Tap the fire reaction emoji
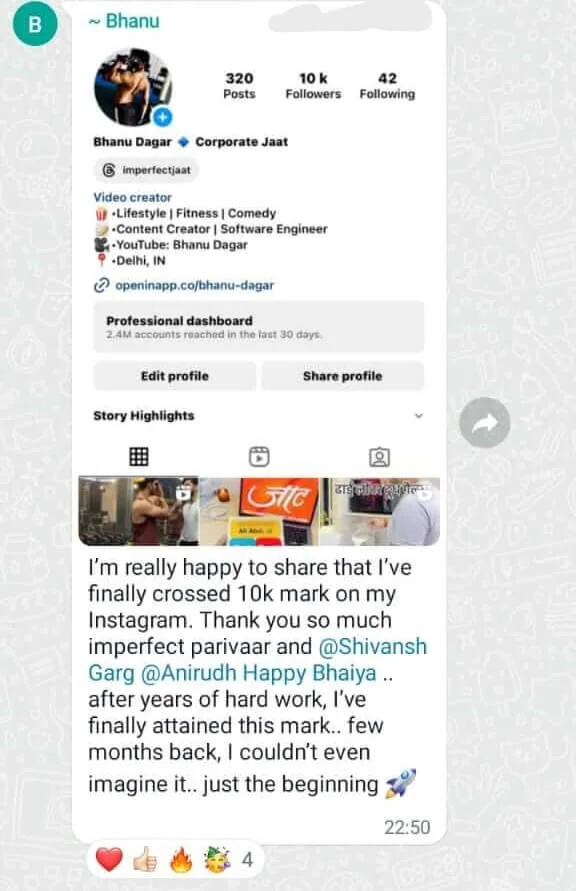The height and width of the screenshot is (891, 576). click(x=181, y=859)
